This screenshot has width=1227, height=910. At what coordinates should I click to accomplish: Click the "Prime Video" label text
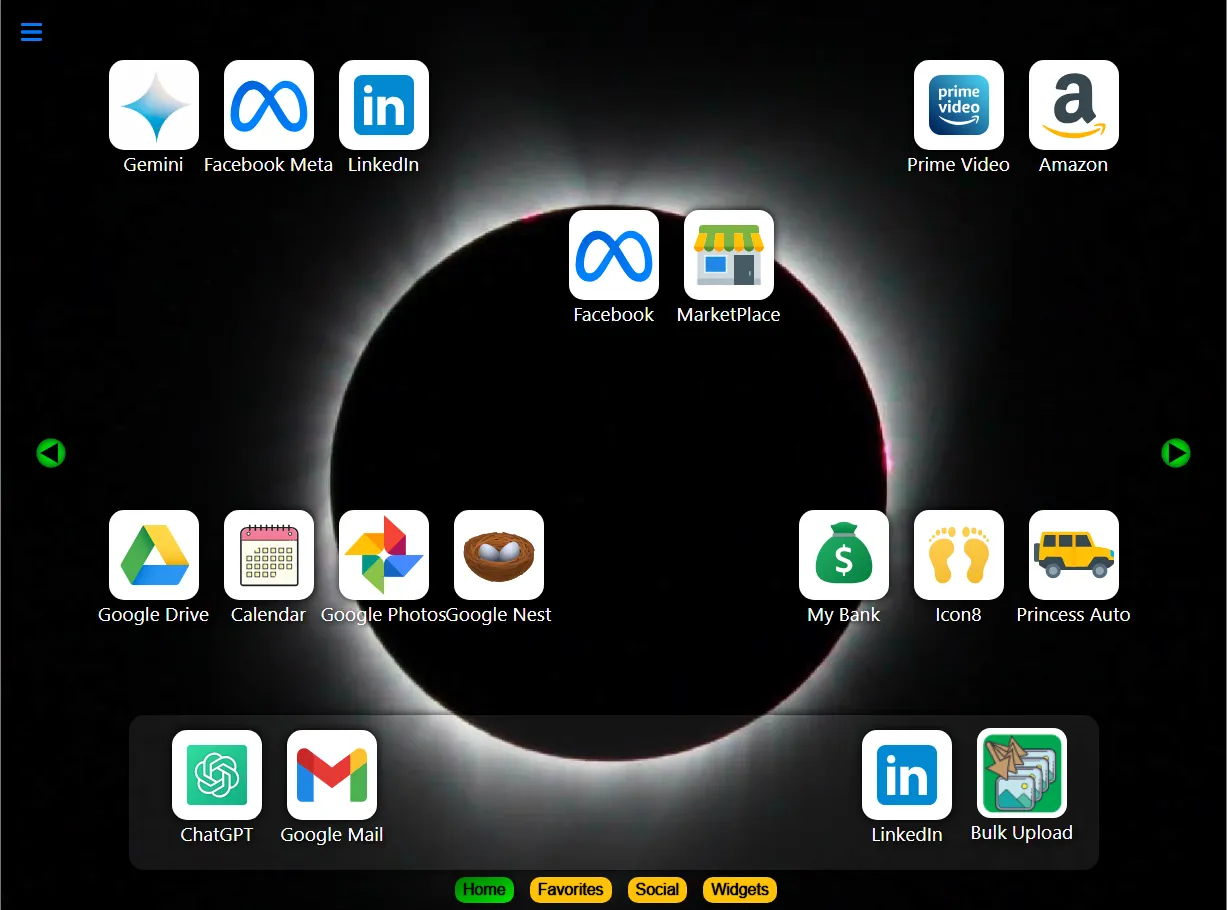[959, 165]
